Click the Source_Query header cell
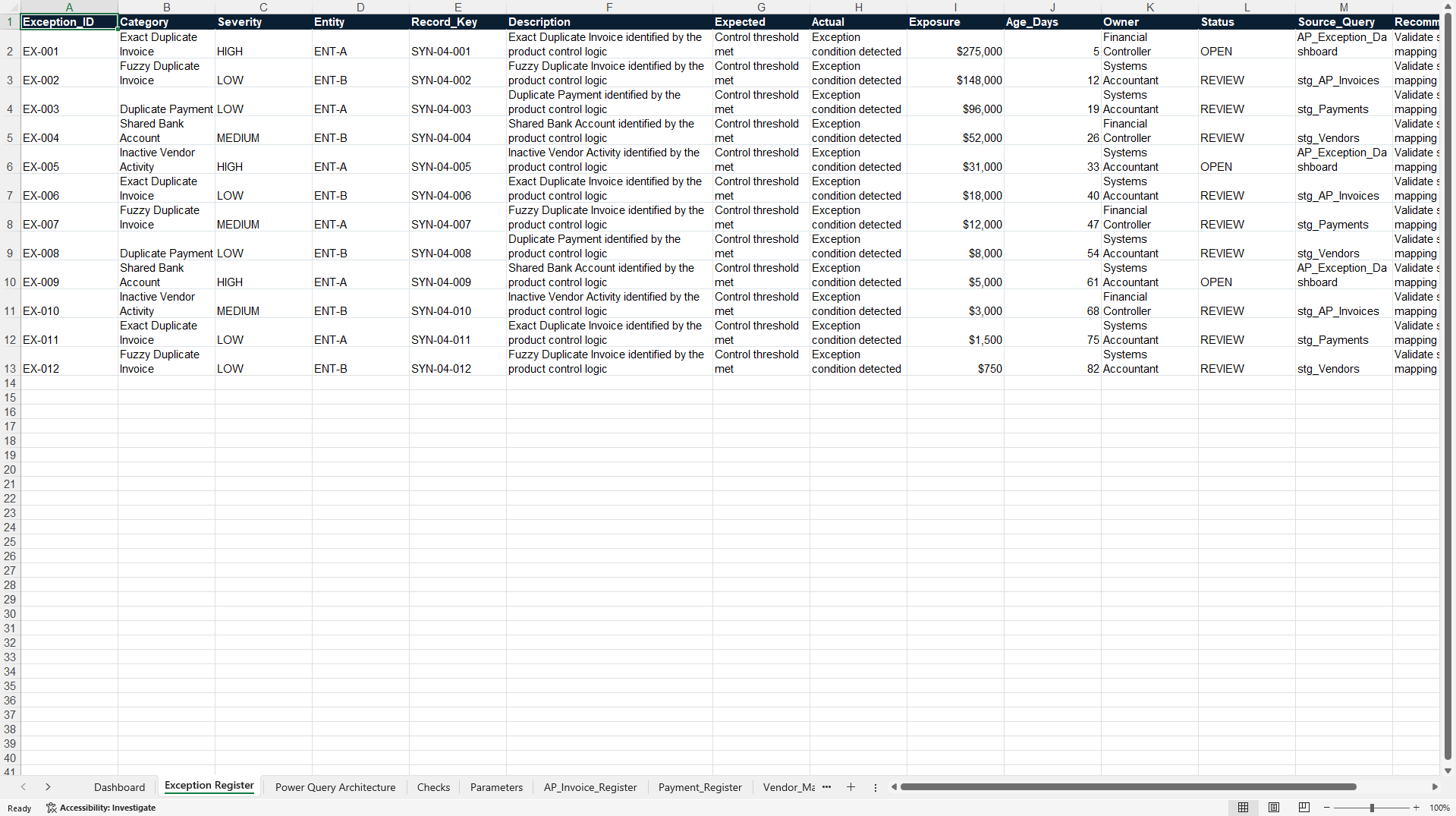1456x816 pixels. coord(1344,22)
